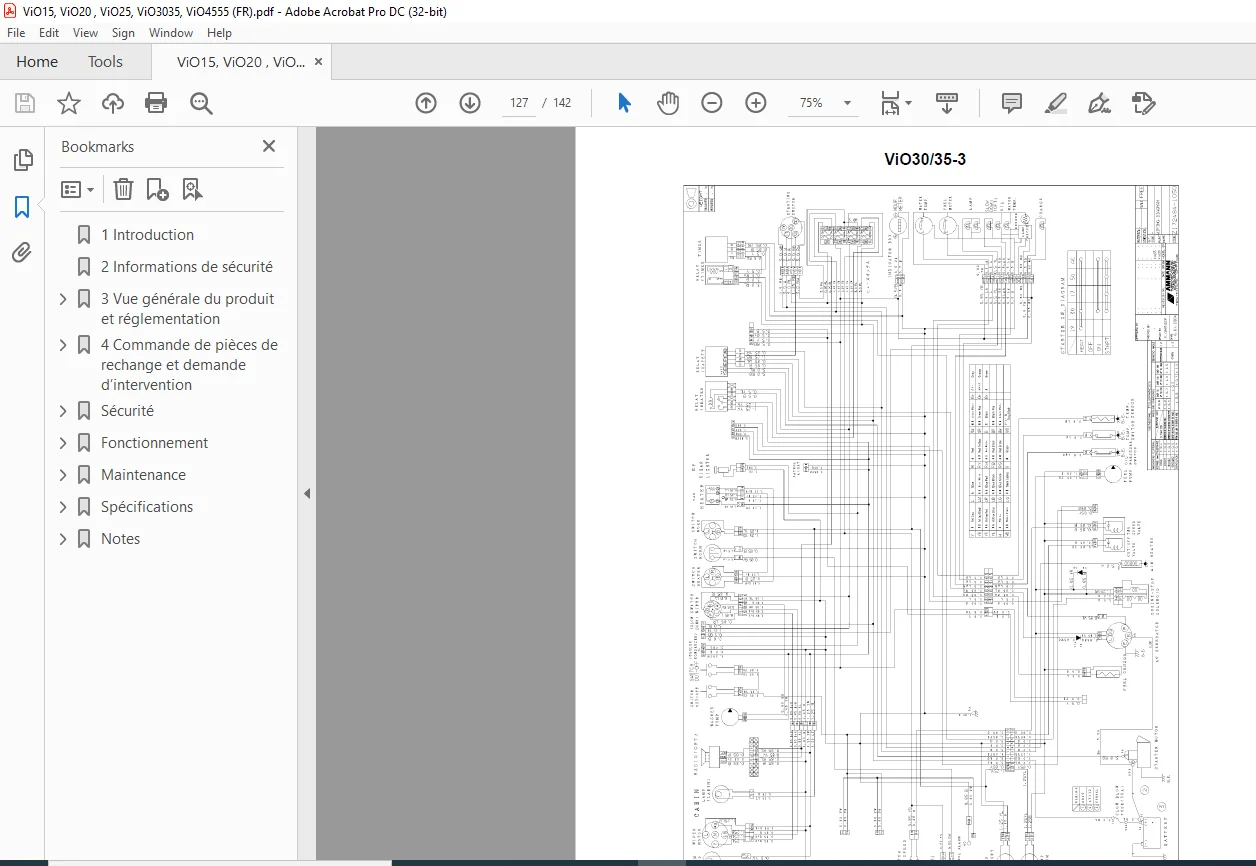Open the Sign menu
The width and height of the screenshot is (1256, 866).
pos(123,33)
